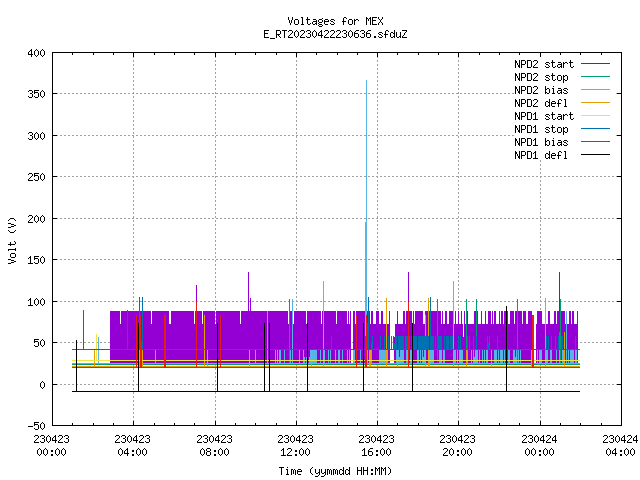Click the chart title Voltages for MEX
The height and width of the screenshot is (480, 640).
pyautogui.click(x=335, y=21)
